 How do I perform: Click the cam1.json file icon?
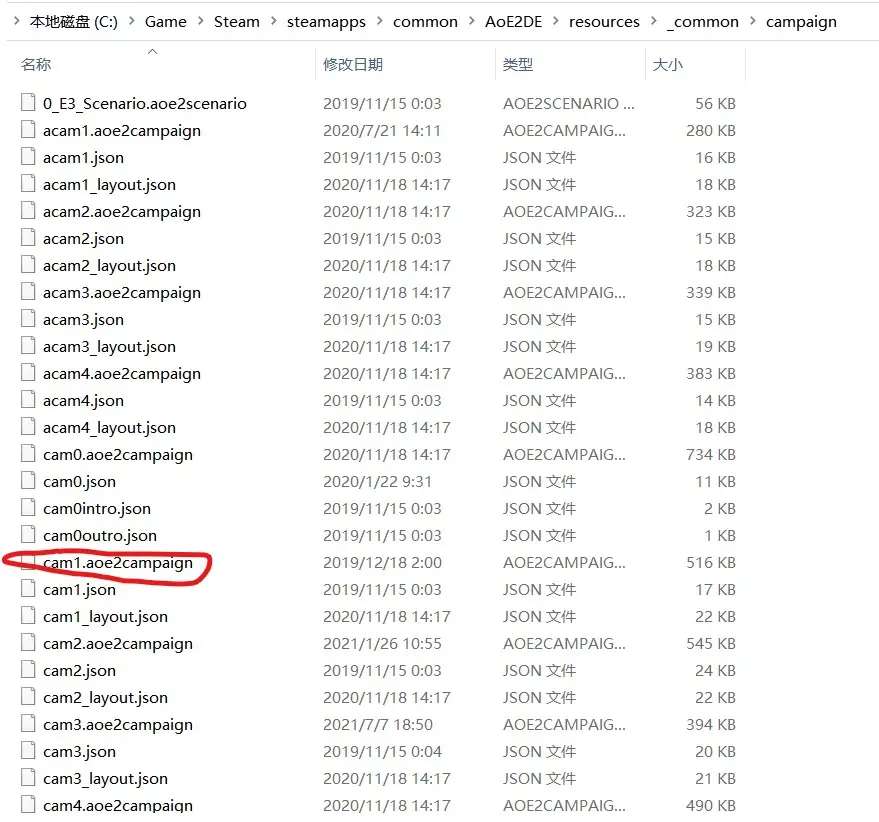pyautogui.click(x=28, y=589)
